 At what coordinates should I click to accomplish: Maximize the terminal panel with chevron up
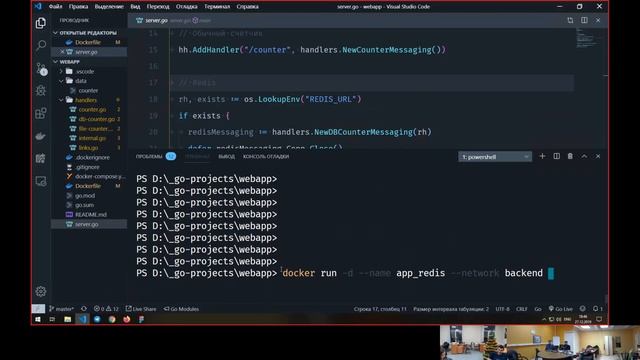pyautogui.click(x=584, y=156)
